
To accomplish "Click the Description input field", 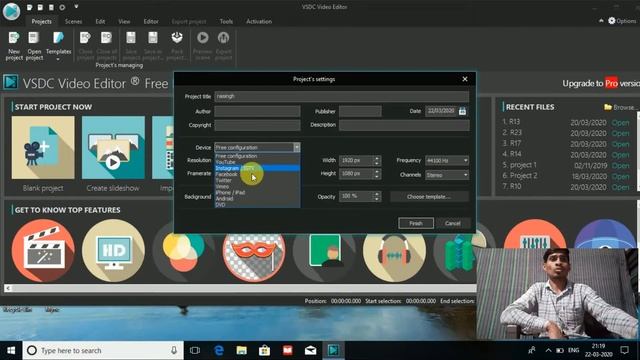I will pyautogui.click(x=404, y=125).
